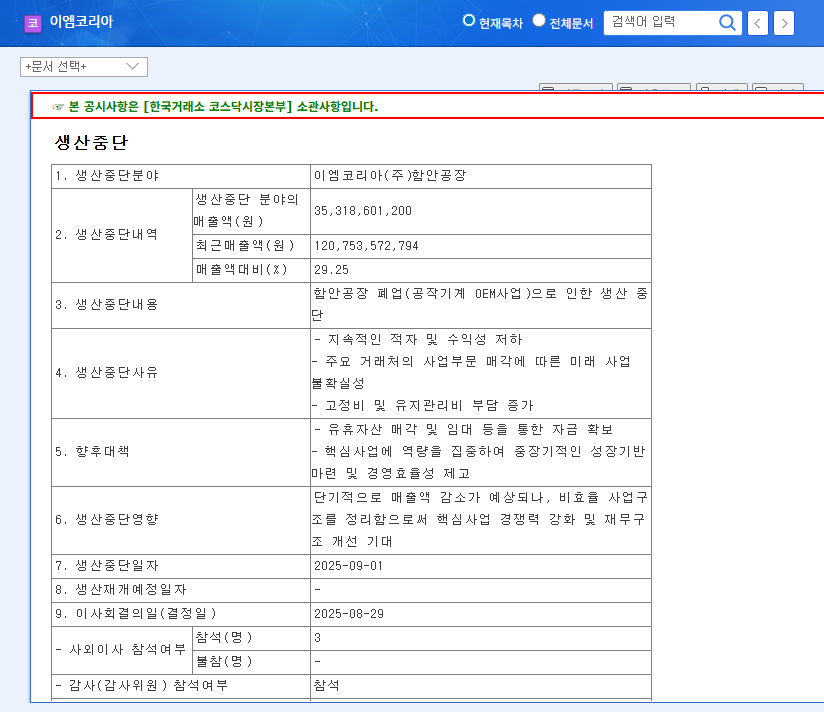This screenshot has width=824, height=712.
Task: Click the '1. 생산중단분야' row label
Action: (107, 176)
